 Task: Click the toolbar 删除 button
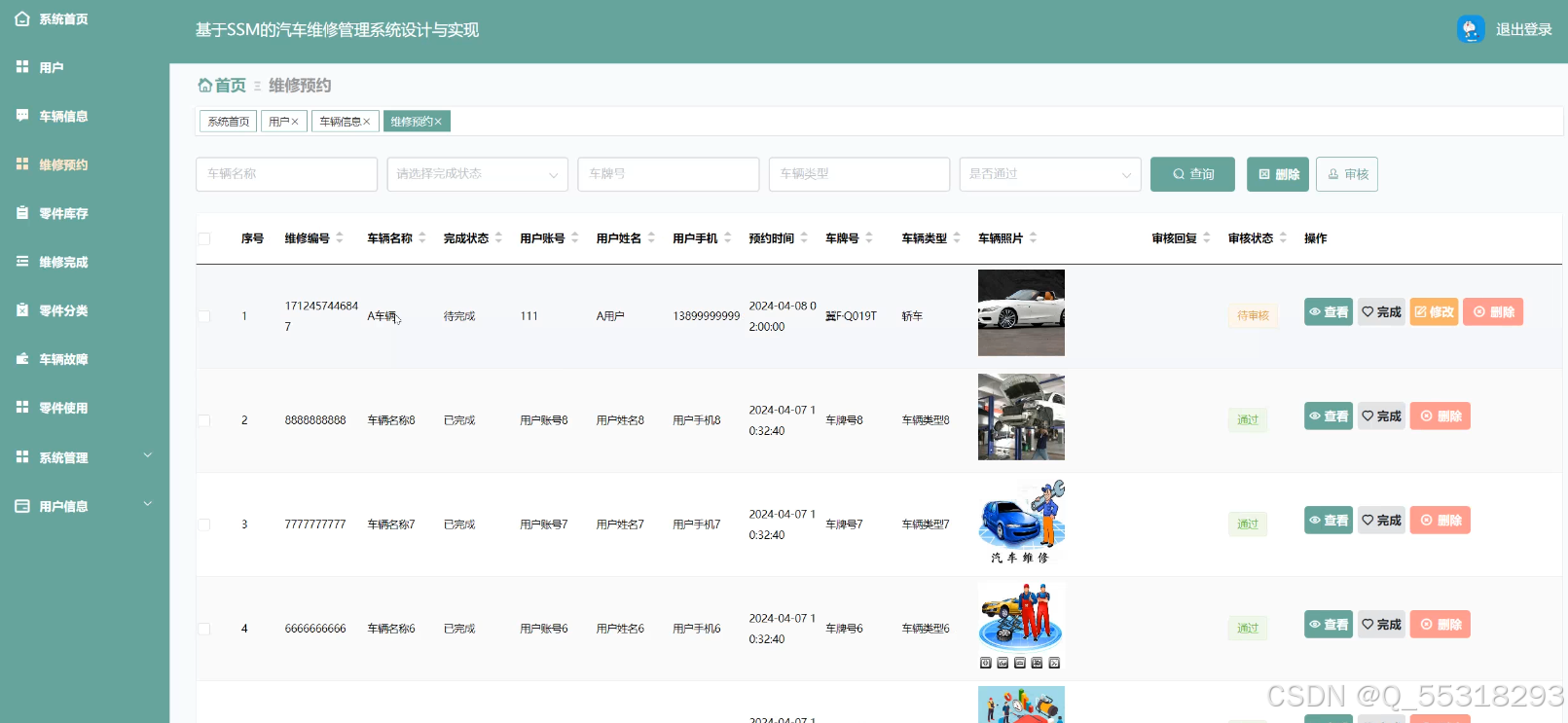tap(1278, 174)
